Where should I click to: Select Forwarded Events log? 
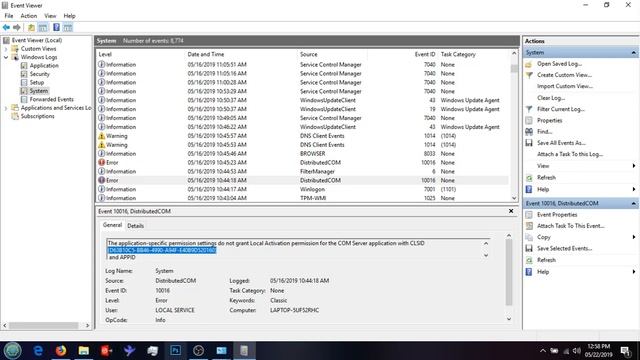[51, 99]
